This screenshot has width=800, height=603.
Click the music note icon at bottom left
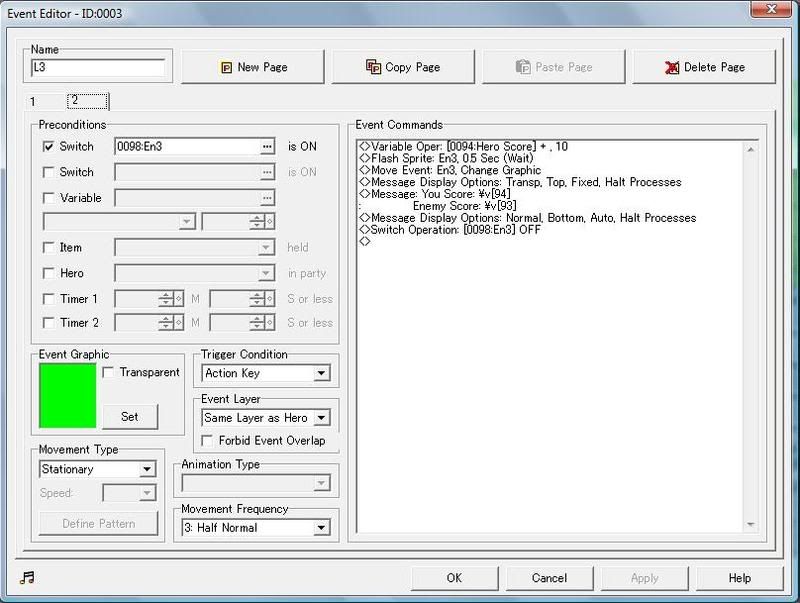point(27,577)
